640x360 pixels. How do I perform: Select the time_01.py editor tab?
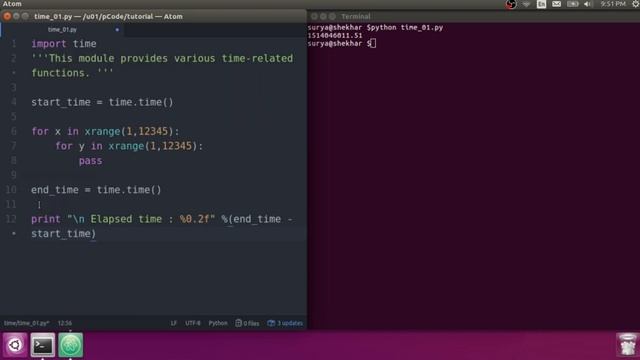pyautogui.click(x=62, y=29)
